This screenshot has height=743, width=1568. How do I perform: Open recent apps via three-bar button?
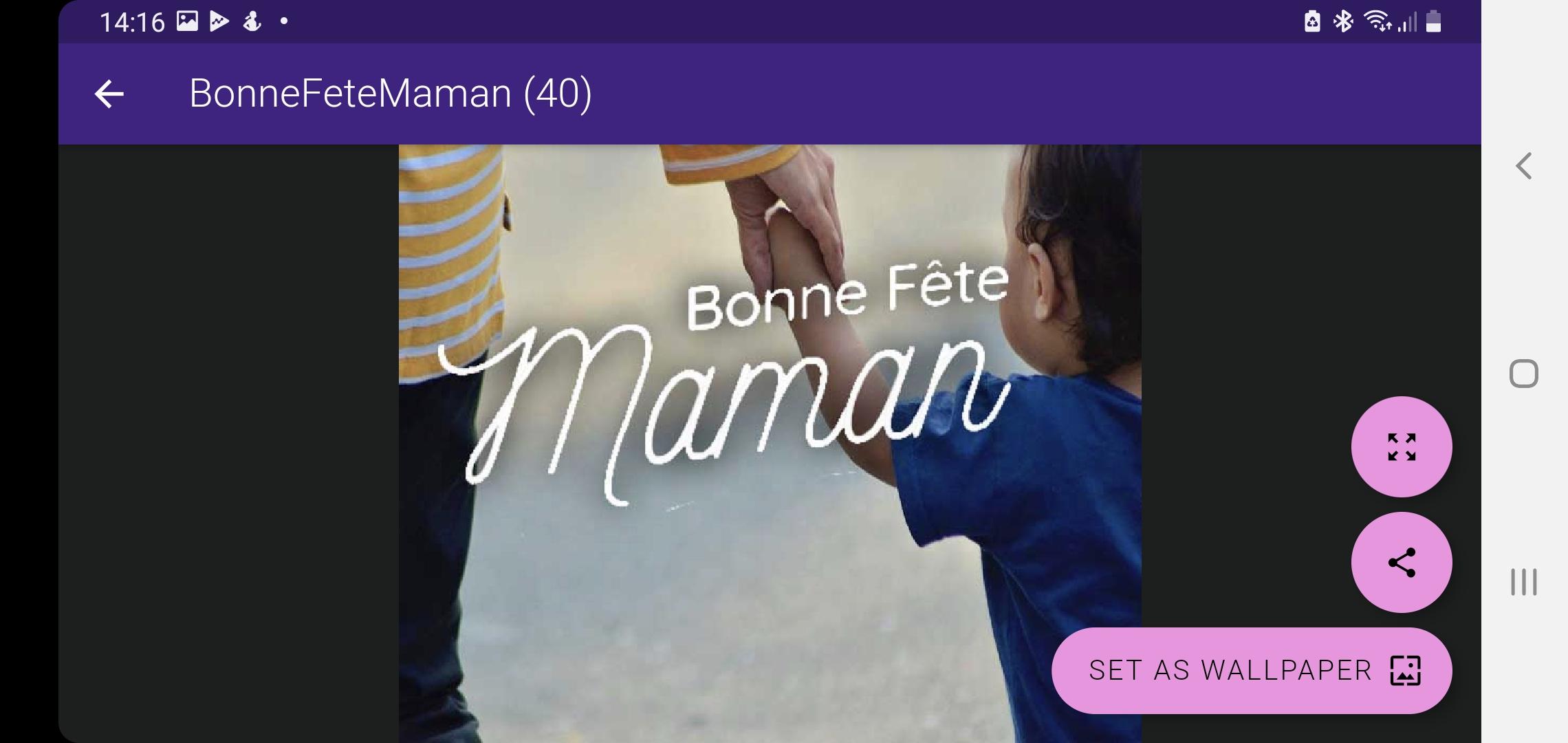[1524, 582]
